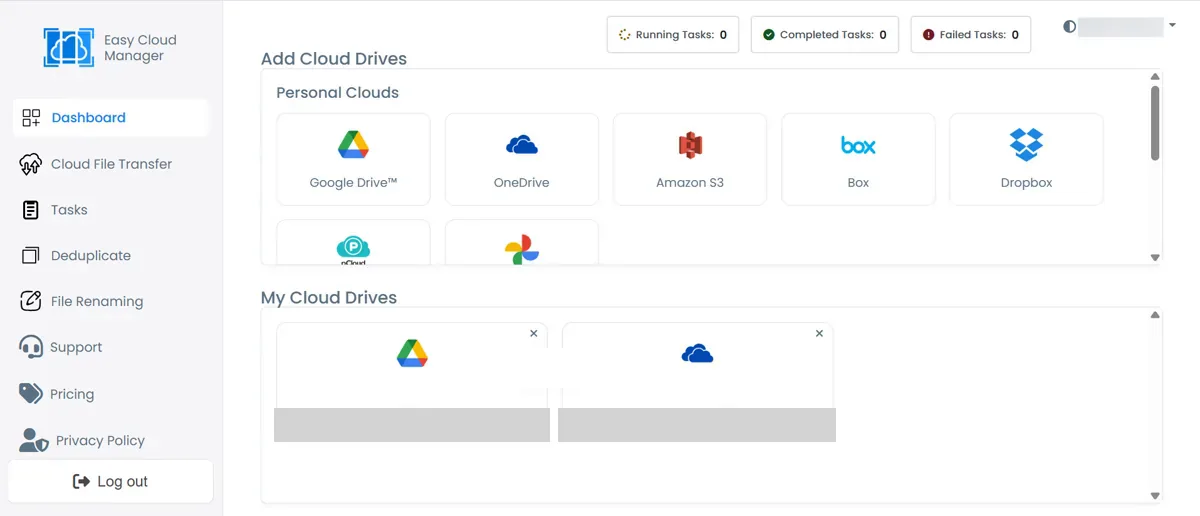Screen dimensions: 1200x516
Task: Click the Running Tasks spinner icon
Action: tap(625, 35)
